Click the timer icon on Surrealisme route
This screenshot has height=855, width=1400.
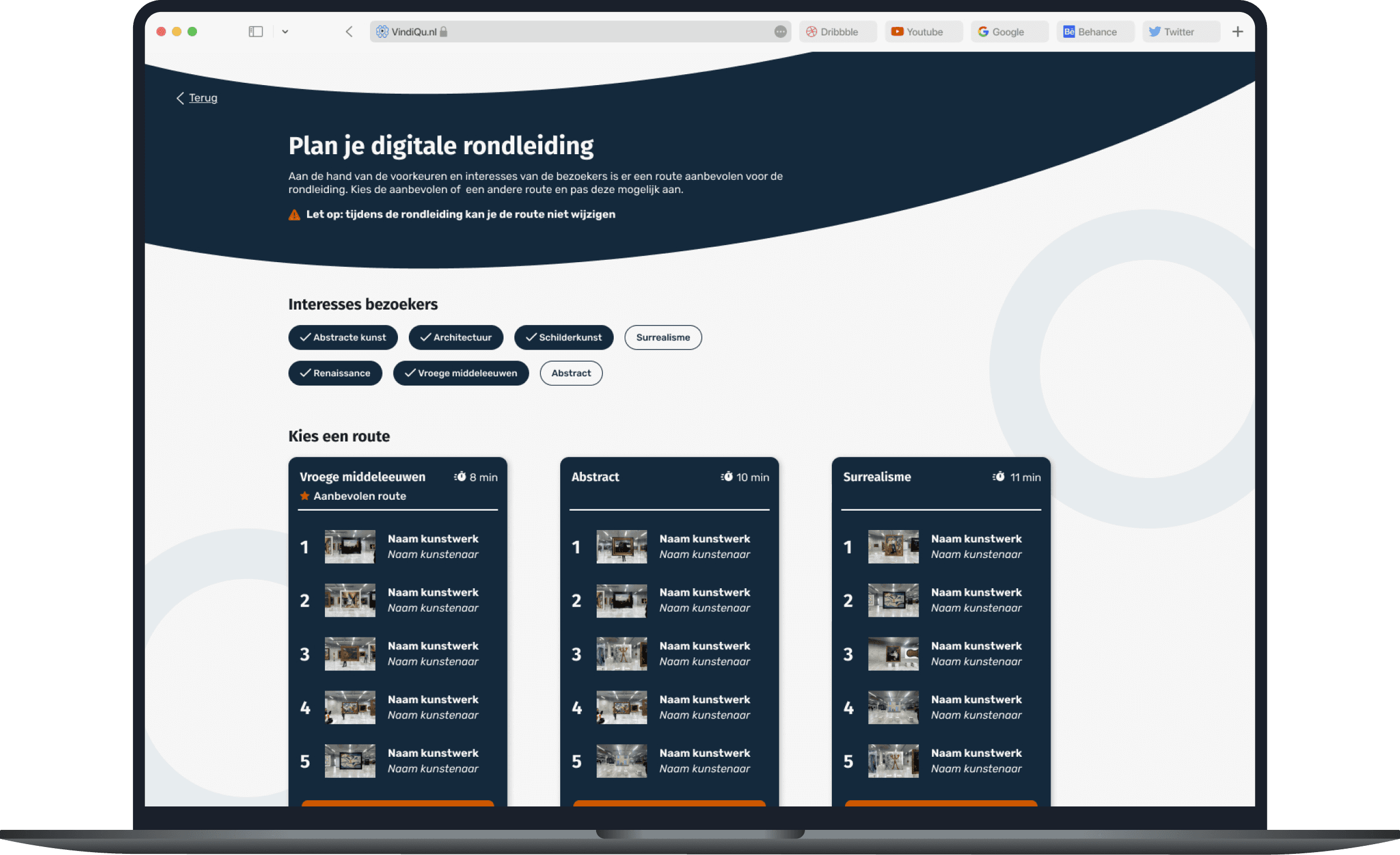998,477
